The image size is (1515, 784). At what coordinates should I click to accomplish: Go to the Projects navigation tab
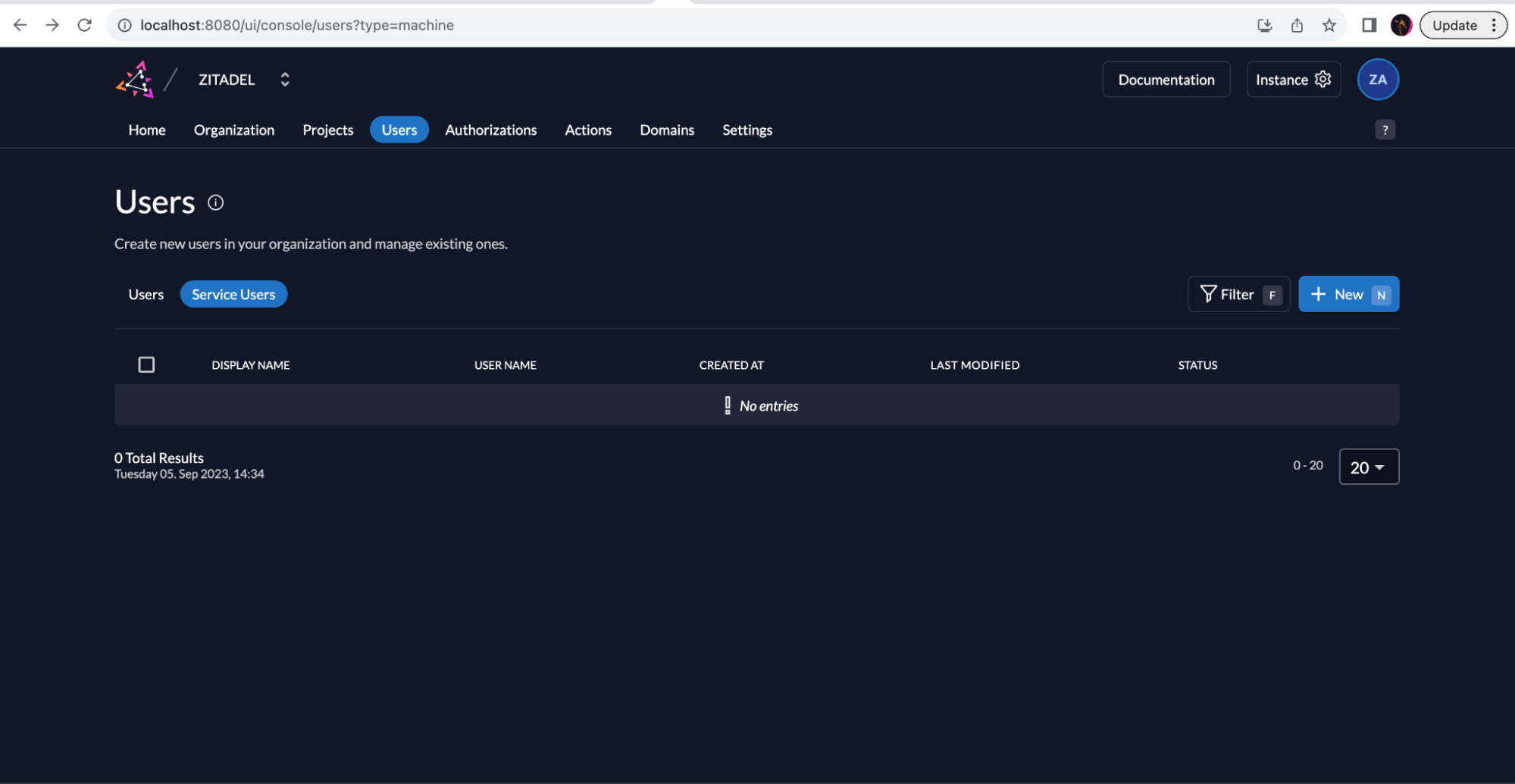327,130
